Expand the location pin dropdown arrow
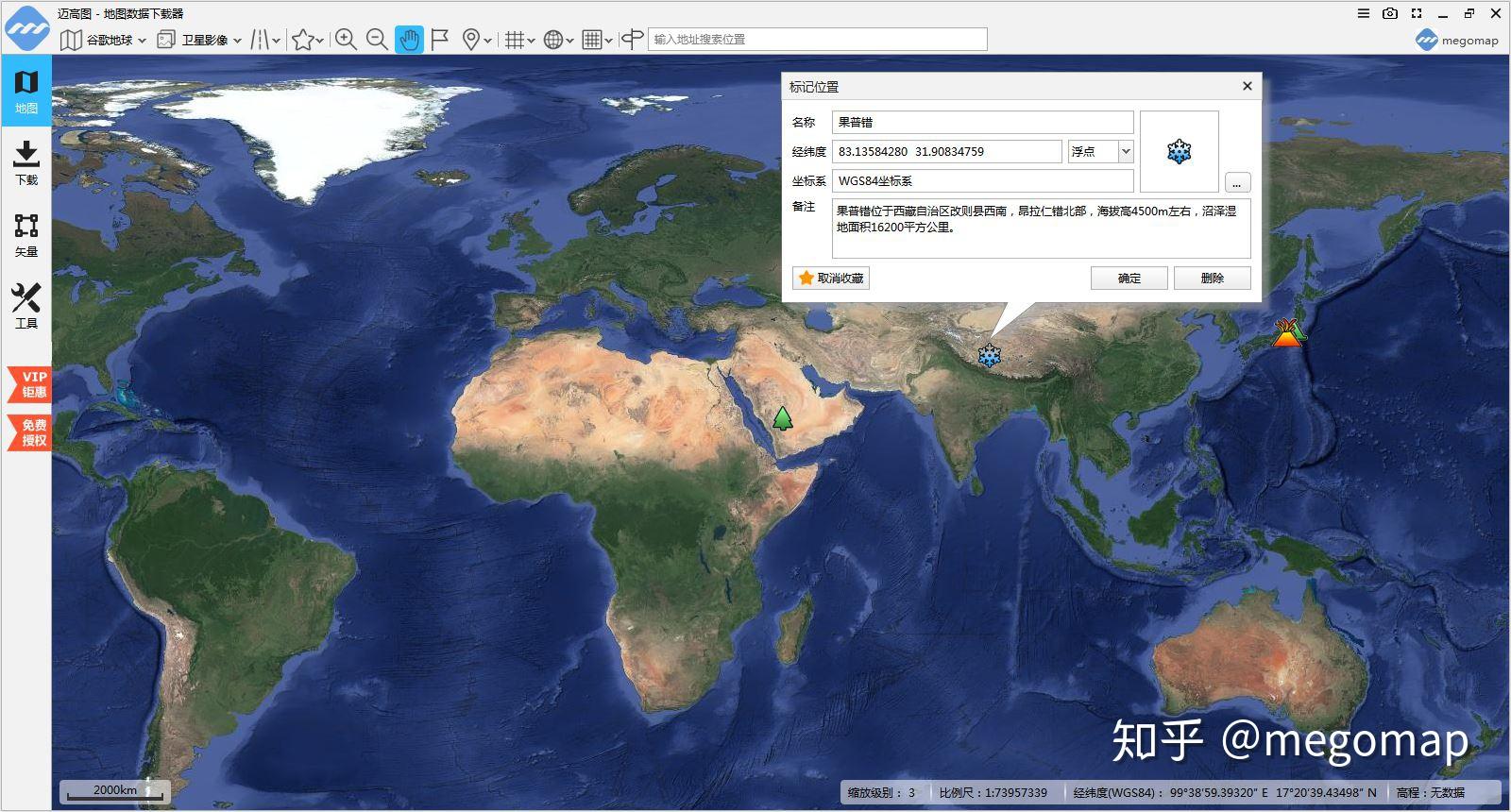 [x=487, y=41]
